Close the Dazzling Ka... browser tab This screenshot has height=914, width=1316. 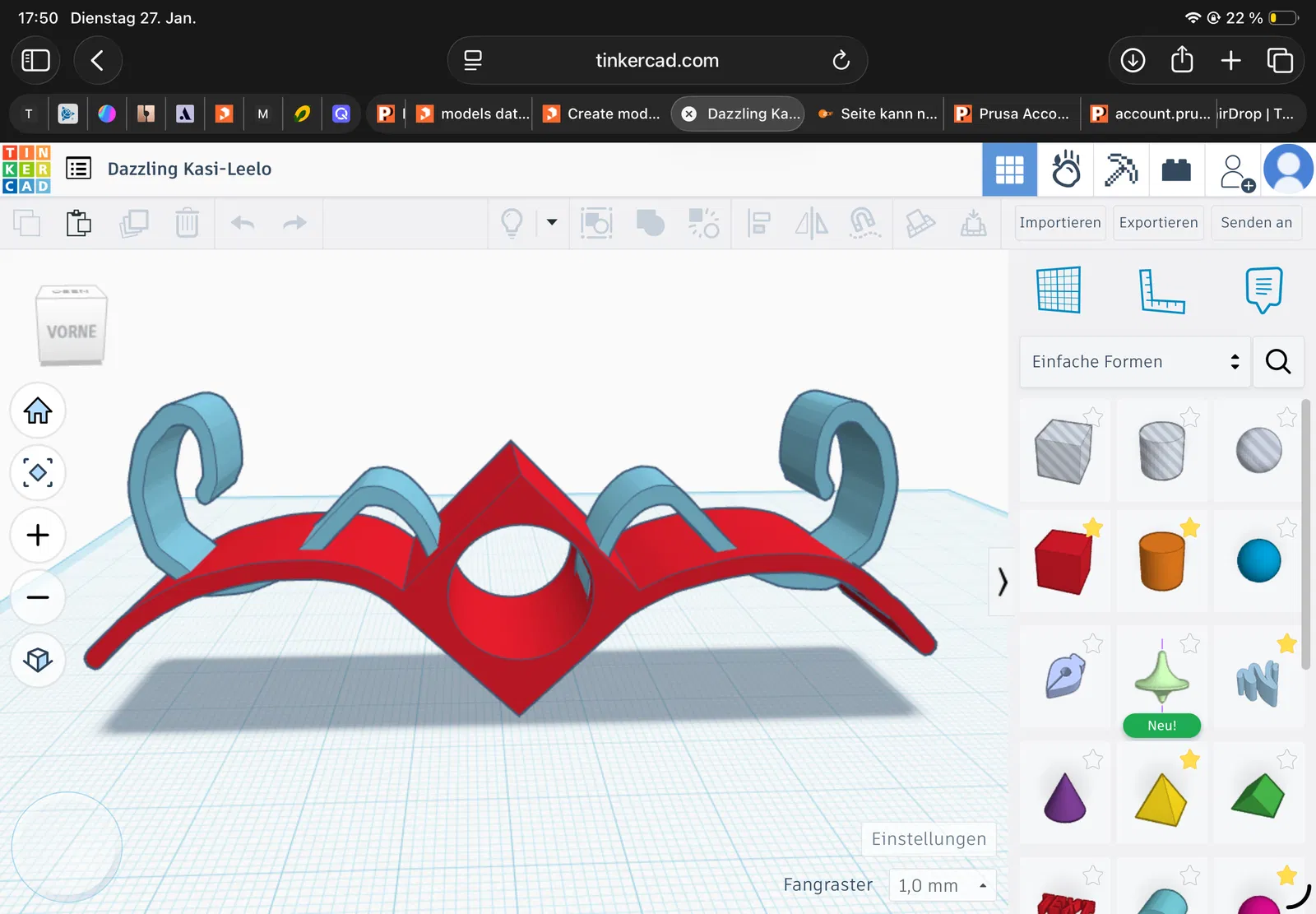pyautogui.click(x=689, y=114)
